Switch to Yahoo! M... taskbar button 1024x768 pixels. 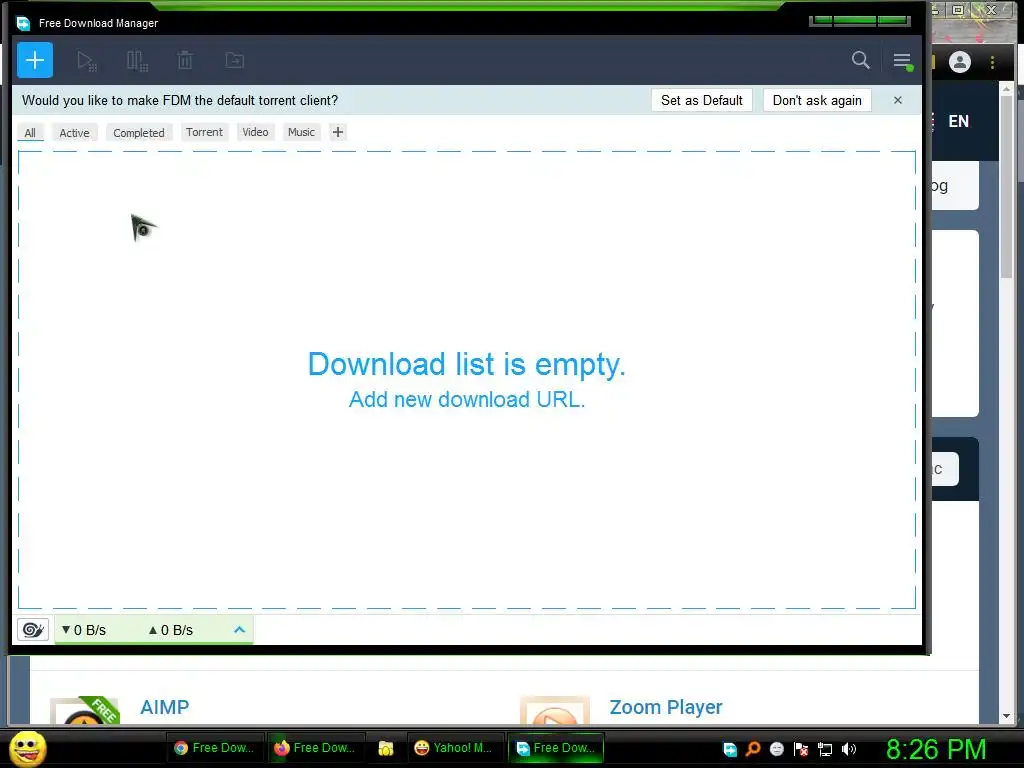click(454, 748)
